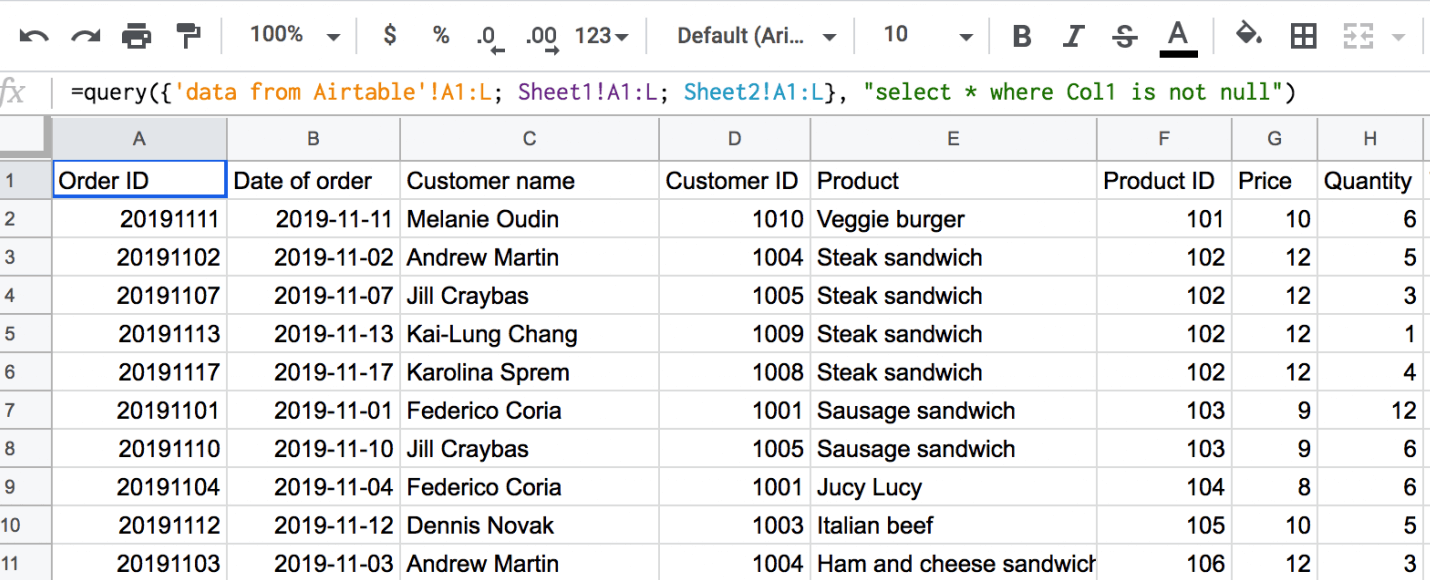Open the 123 more formats menu
Viewport: 1430px width, 580px height.
(x=602, y=36)
